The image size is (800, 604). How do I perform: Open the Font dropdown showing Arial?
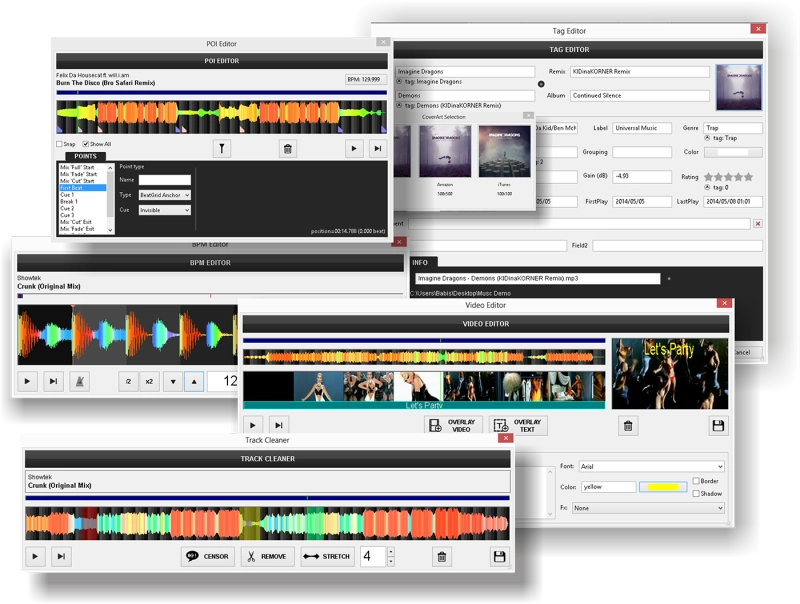click(652, 466)
